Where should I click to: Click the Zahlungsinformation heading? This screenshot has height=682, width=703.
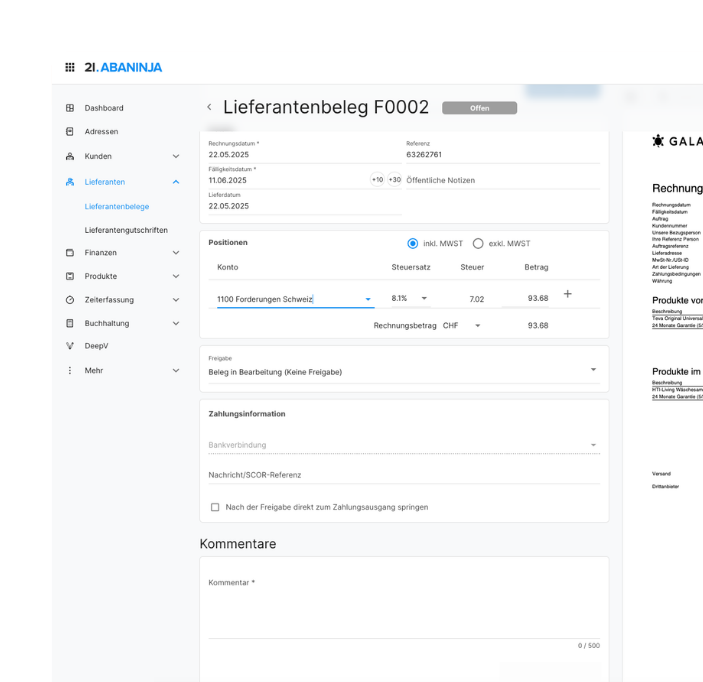pos(247,414)
